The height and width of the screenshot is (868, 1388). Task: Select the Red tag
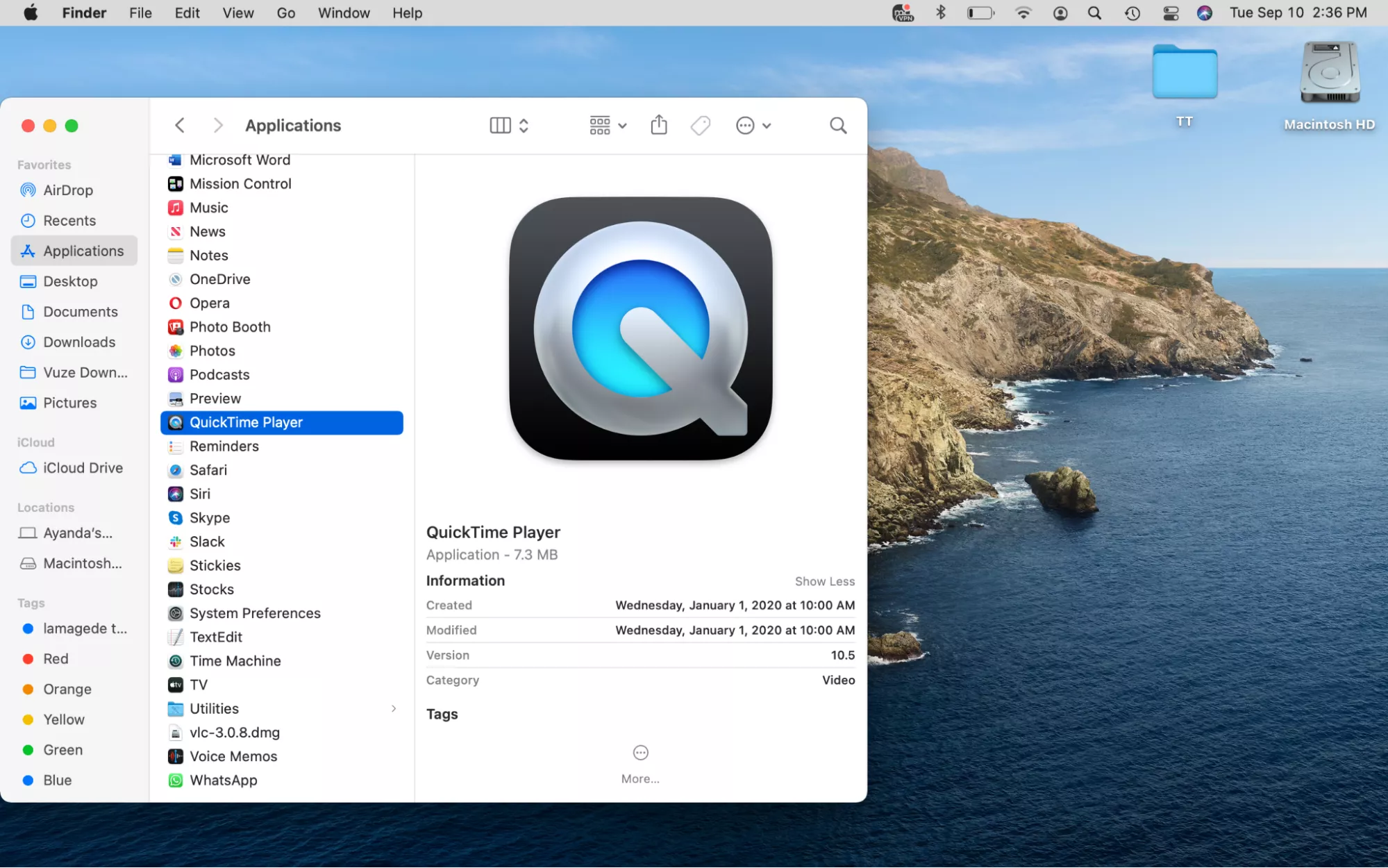pyautogui.click(x=56, y=659)
